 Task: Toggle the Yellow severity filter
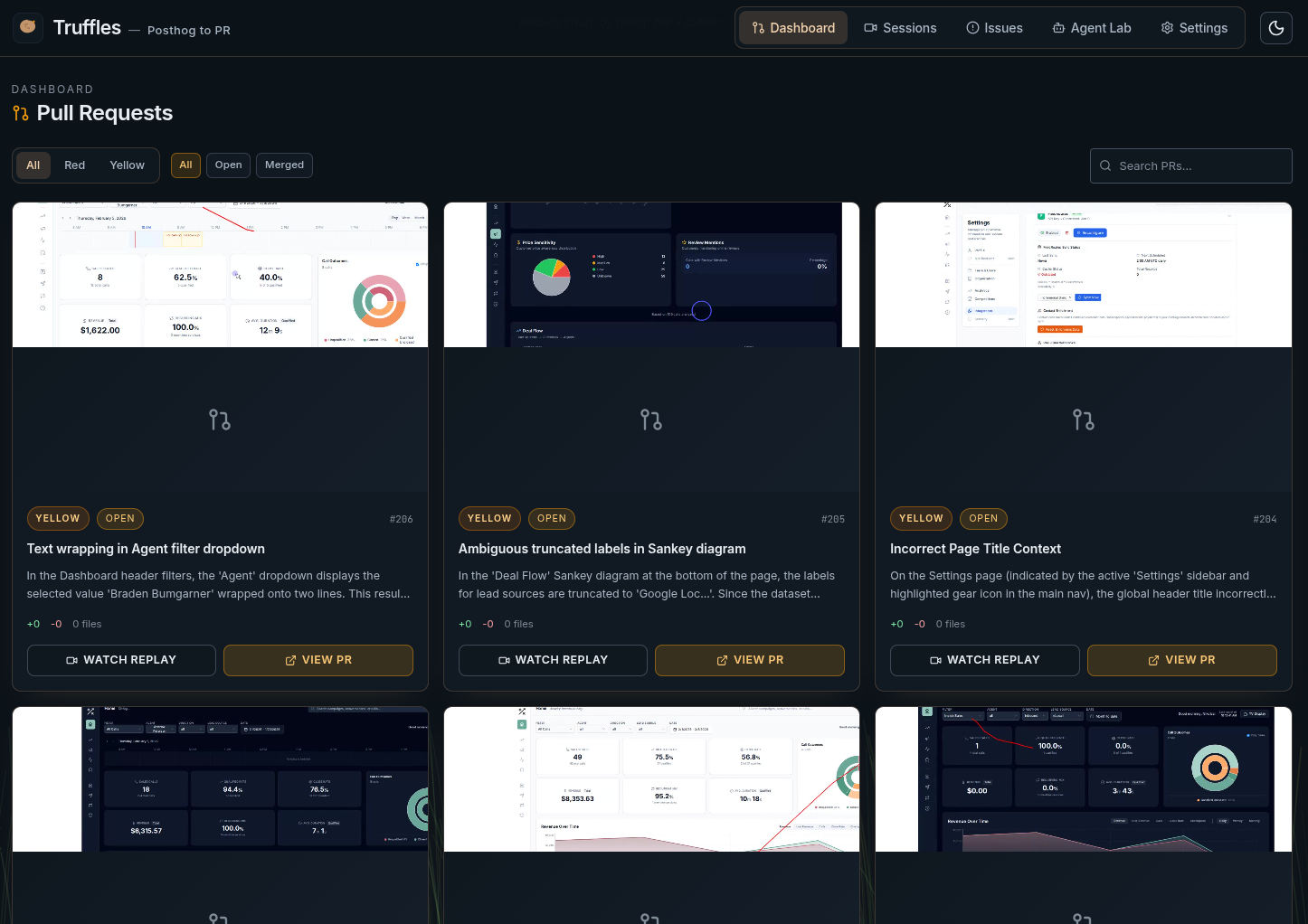tap(126, 165)
